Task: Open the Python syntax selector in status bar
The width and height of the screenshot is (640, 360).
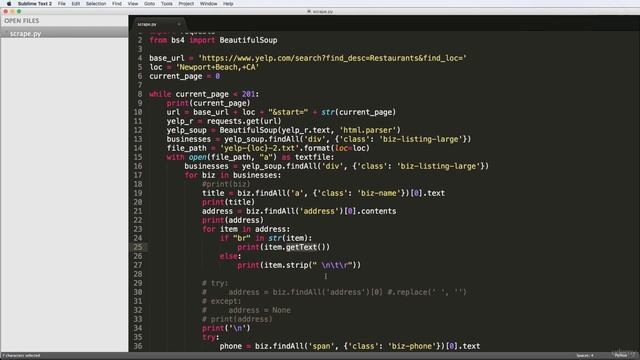Action: click(x=620, y=356)
